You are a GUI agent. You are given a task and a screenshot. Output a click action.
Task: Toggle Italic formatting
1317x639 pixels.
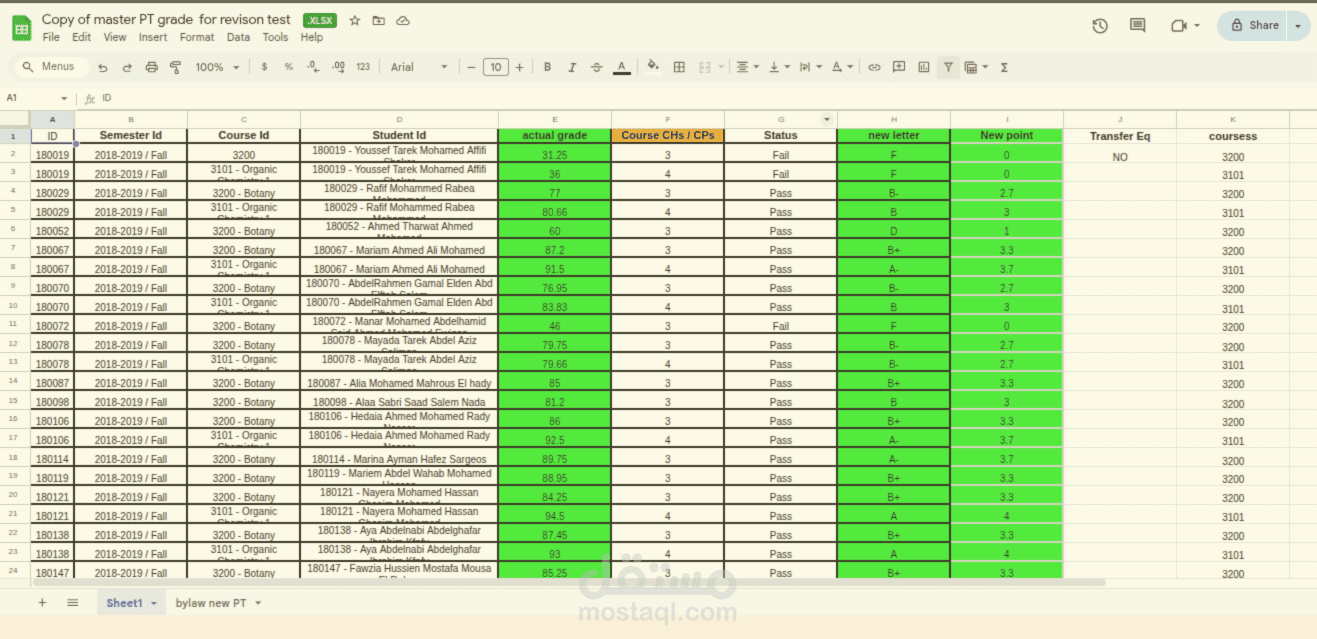tap(572, 67)
